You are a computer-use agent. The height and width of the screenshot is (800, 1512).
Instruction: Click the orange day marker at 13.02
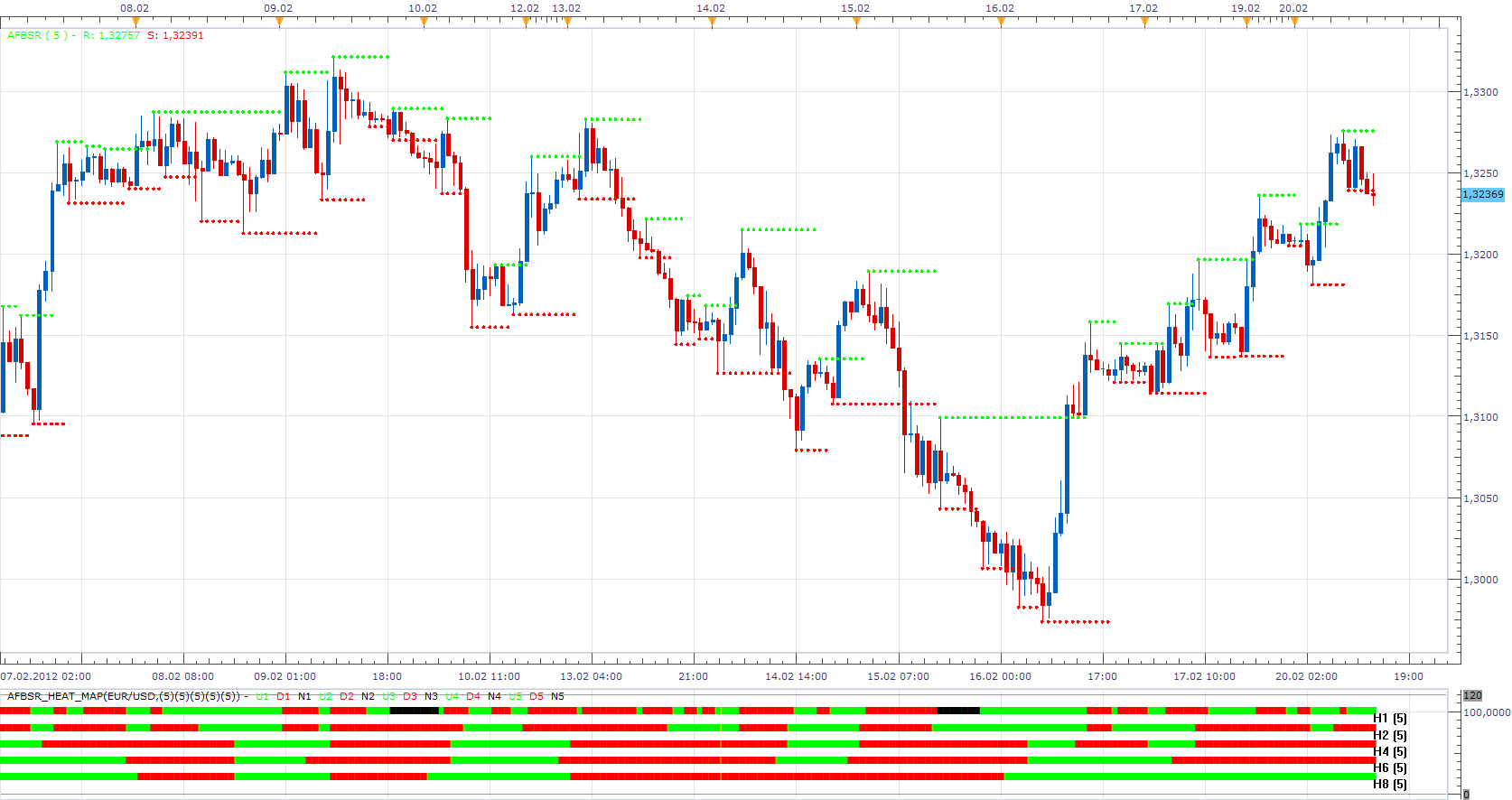[567, 23]
